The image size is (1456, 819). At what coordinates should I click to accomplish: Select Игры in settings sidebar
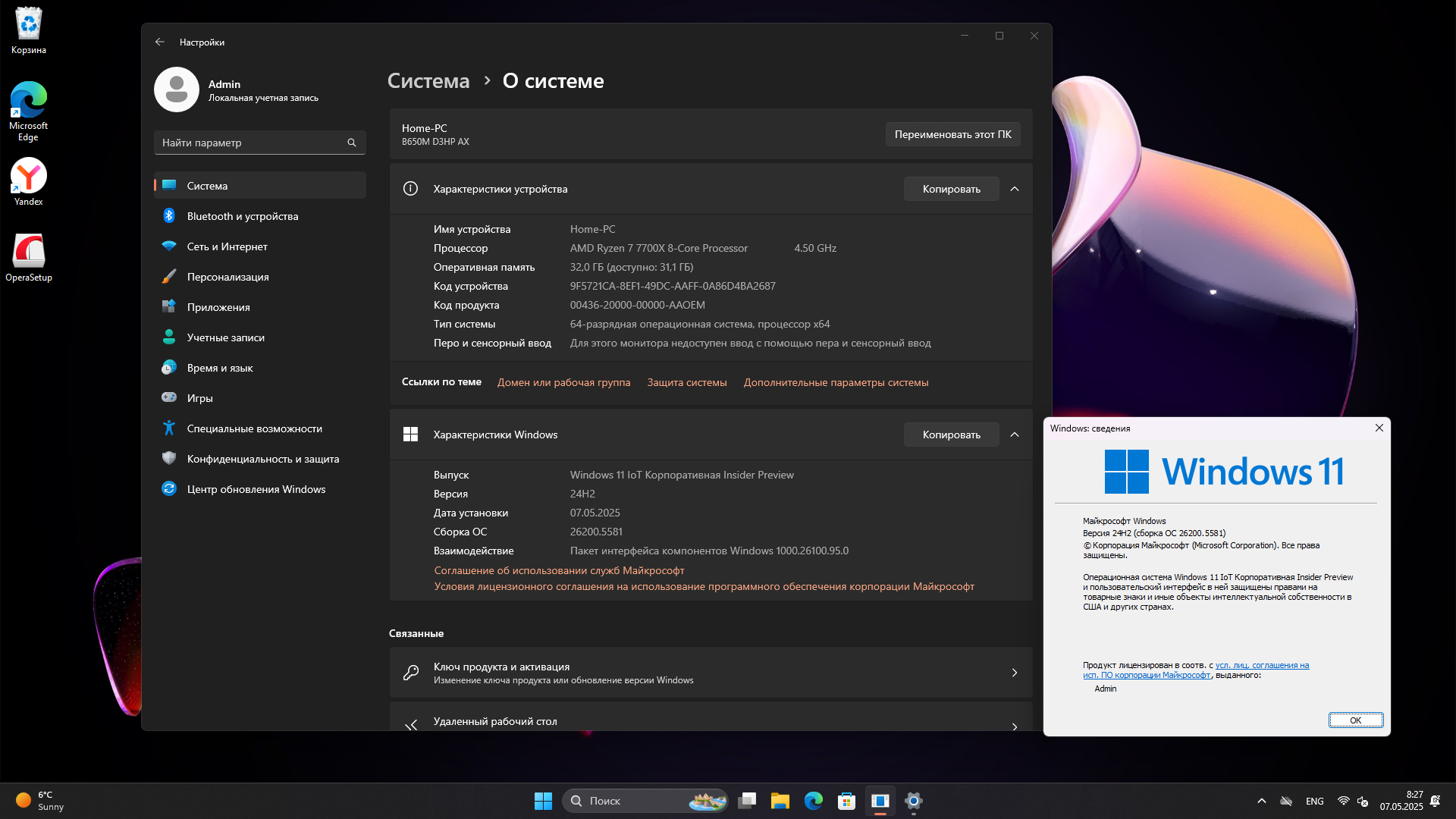point(199,398)
